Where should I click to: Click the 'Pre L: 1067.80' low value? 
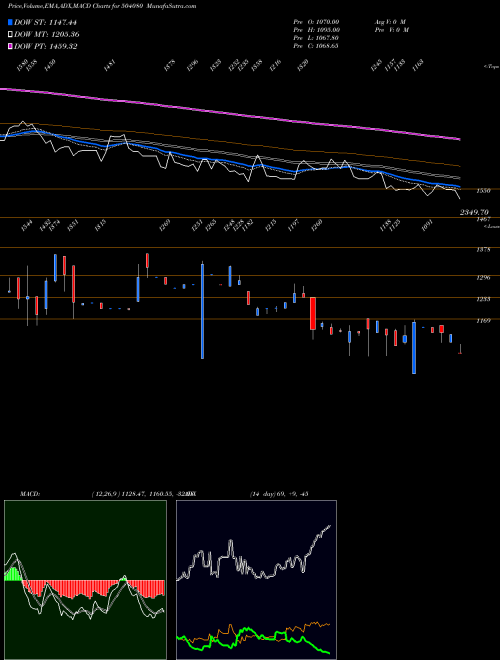[x=316, y=38]
